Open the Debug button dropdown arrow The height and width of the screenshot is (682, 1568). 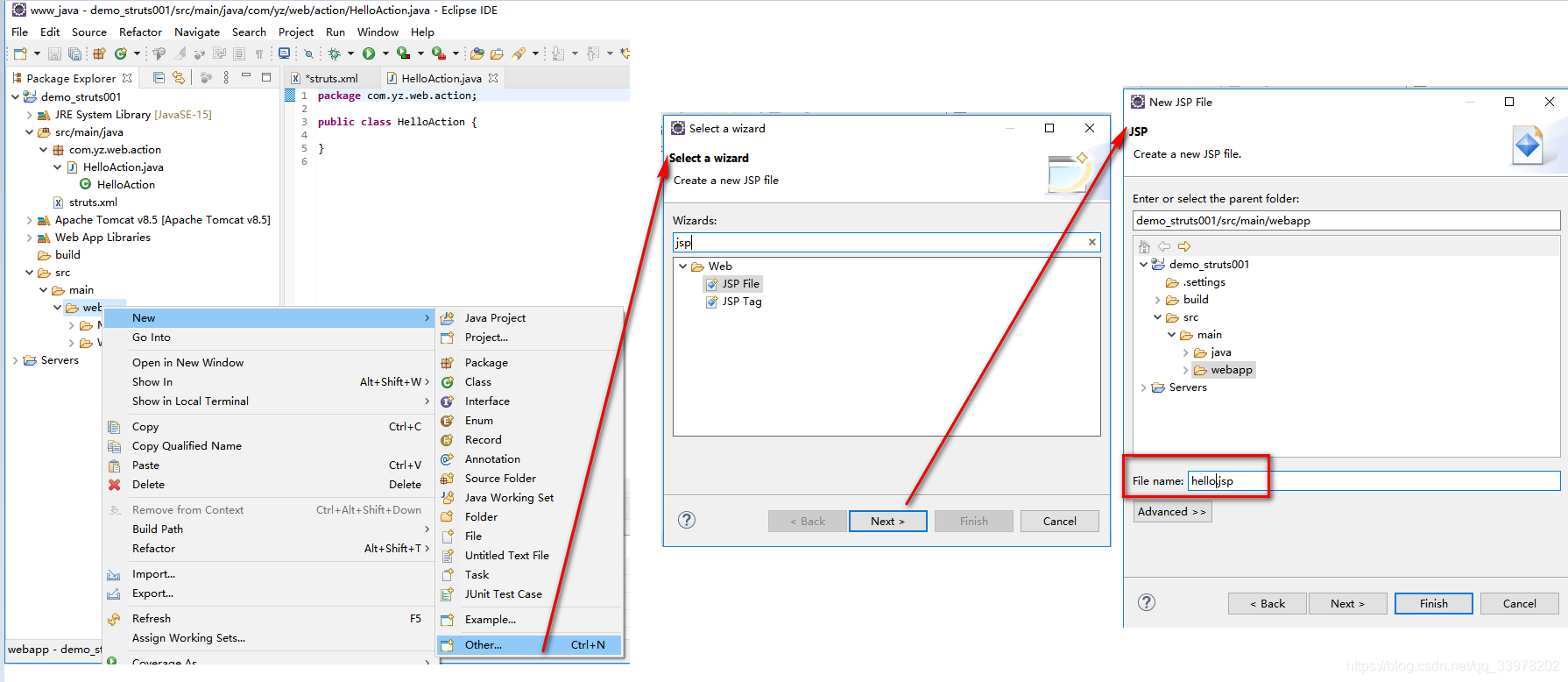pyautogui.click(x=350, y=53)
